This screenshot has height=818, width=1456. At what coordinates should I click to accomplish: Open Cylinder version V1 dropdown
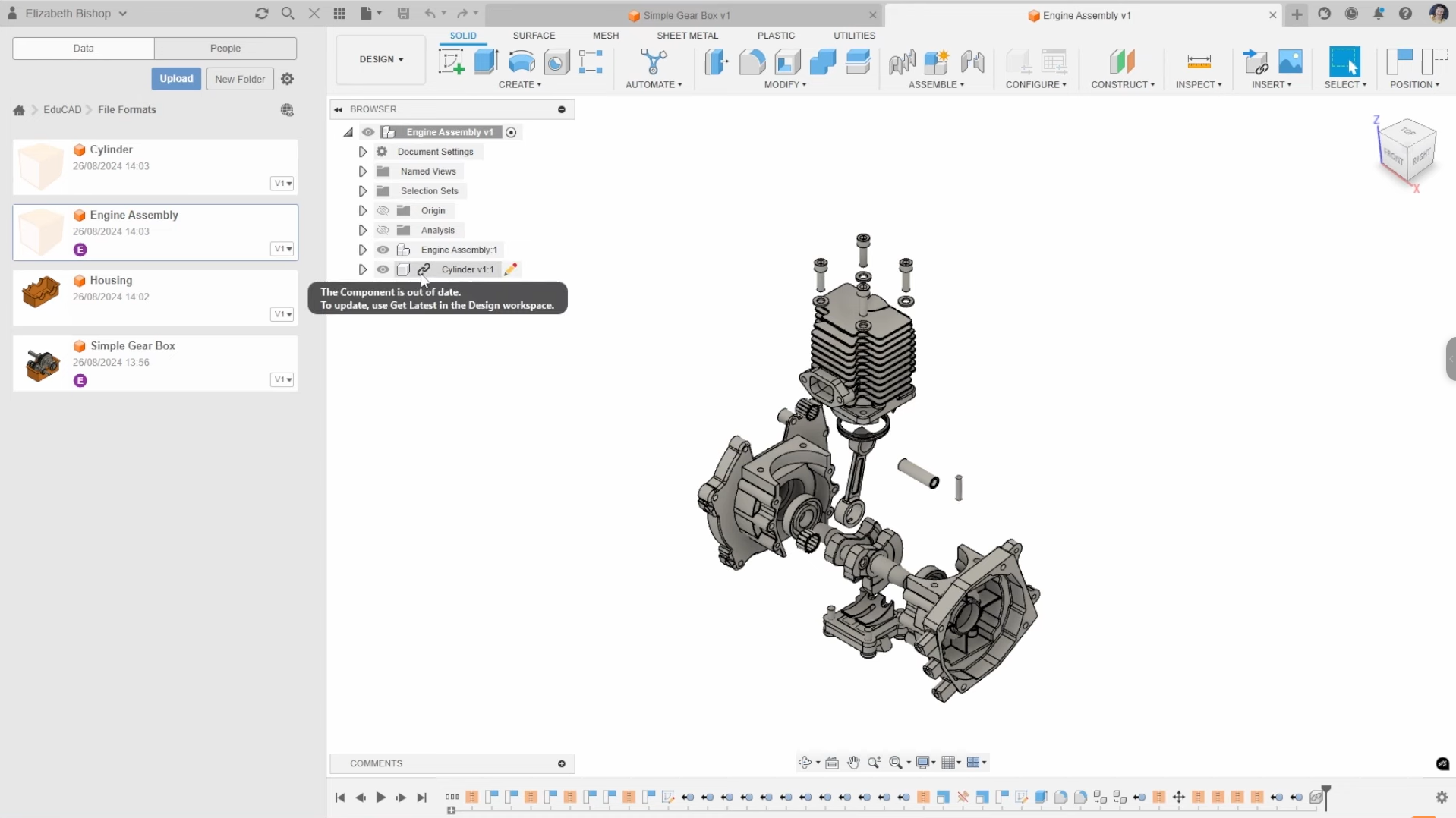pyautogui.click(x=282, y=184)
